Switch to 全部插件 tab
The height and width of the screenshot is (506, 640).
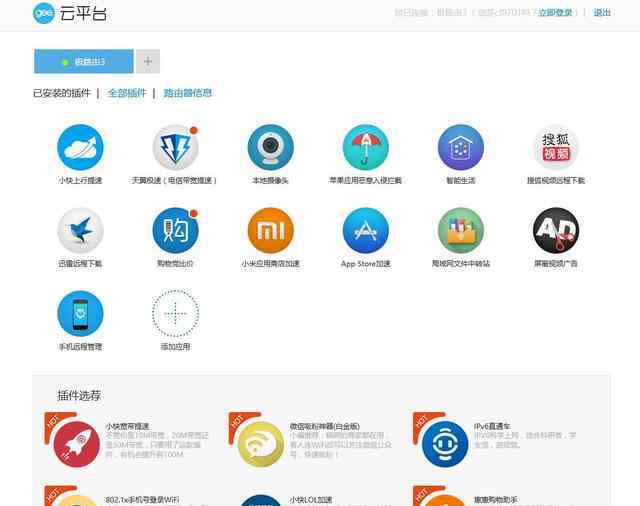point(127,93)
